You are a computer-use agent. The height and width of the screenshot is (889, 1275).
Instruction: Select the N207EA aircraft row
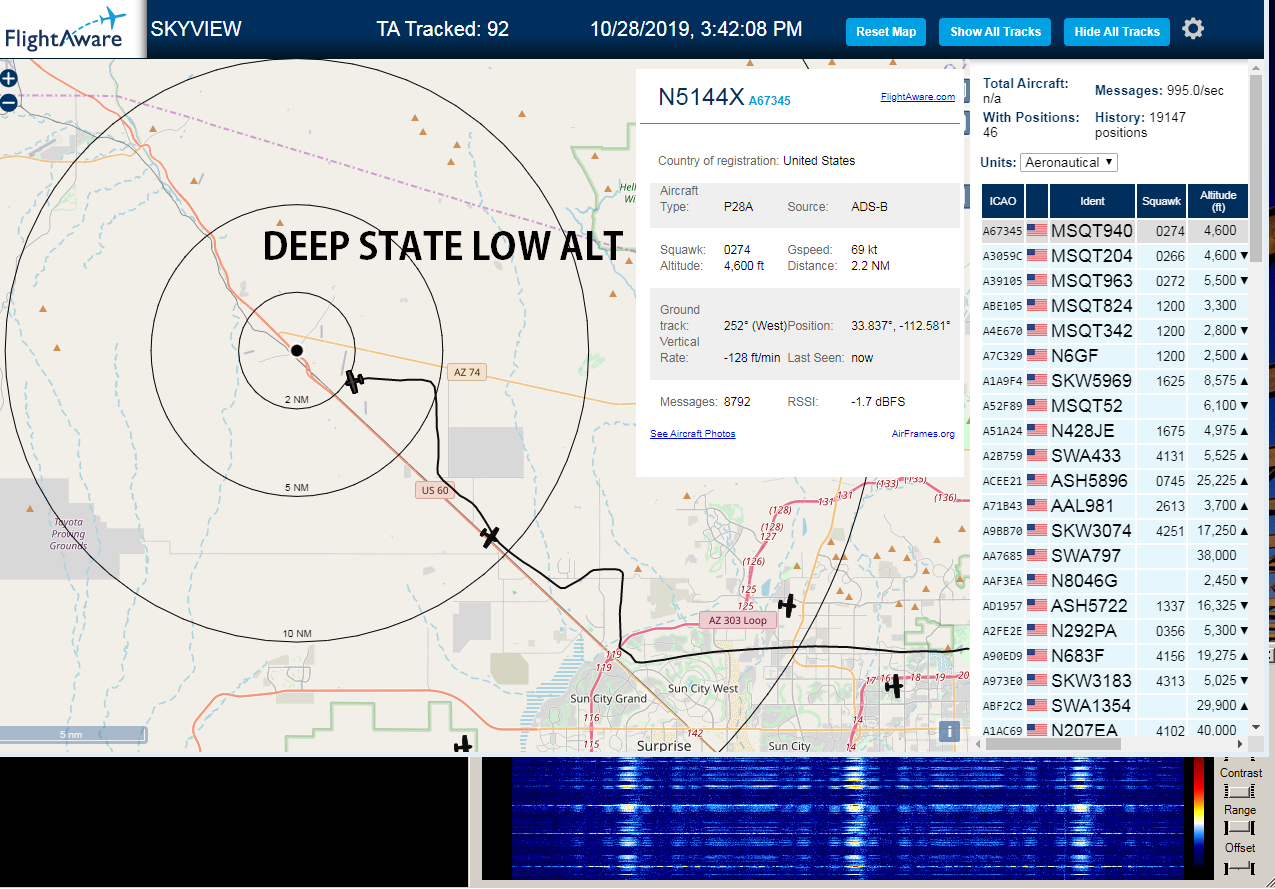[1115, 729]
